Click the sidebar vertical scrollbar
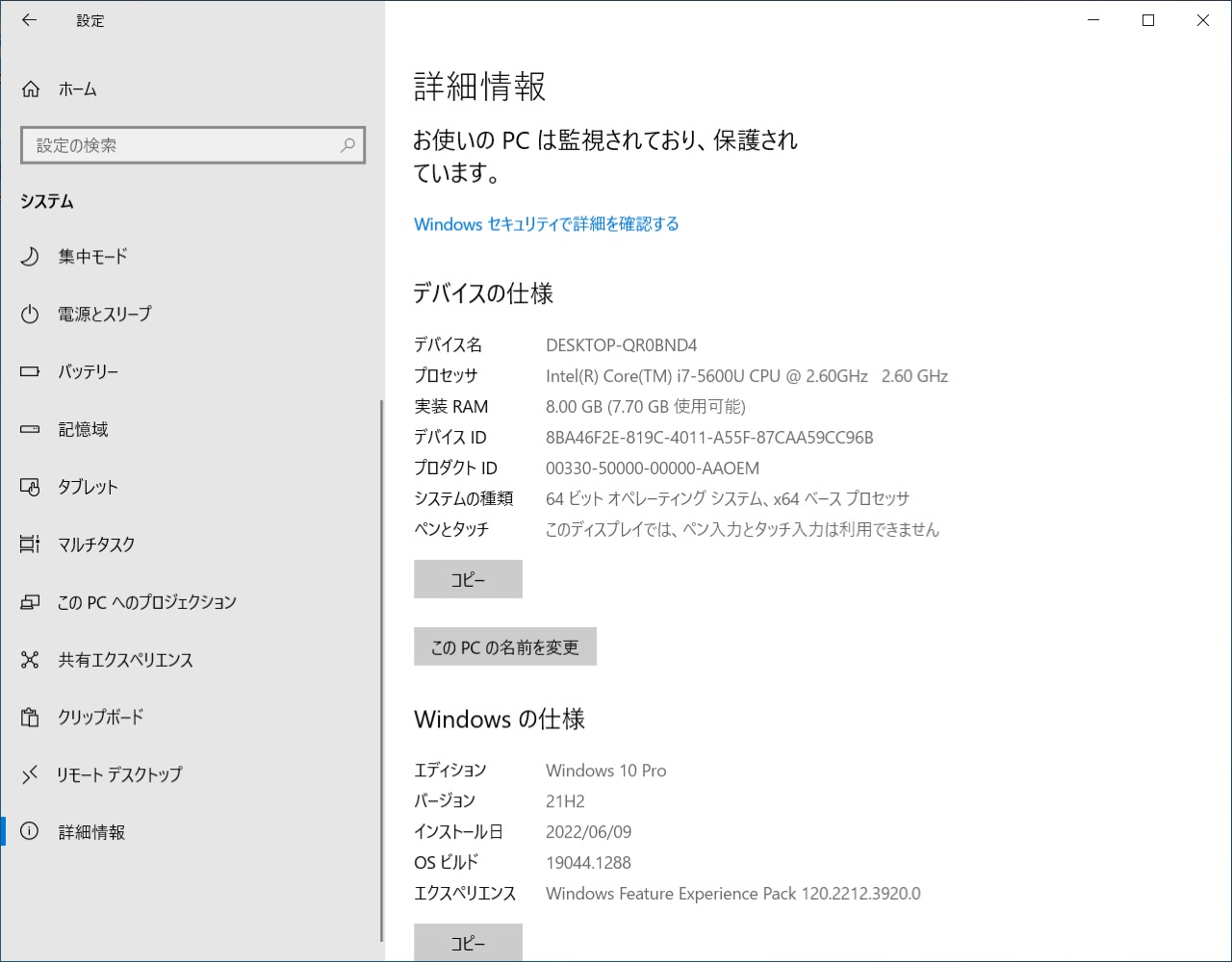This screenshot has width=1232, height=962. tap(382, 673)
